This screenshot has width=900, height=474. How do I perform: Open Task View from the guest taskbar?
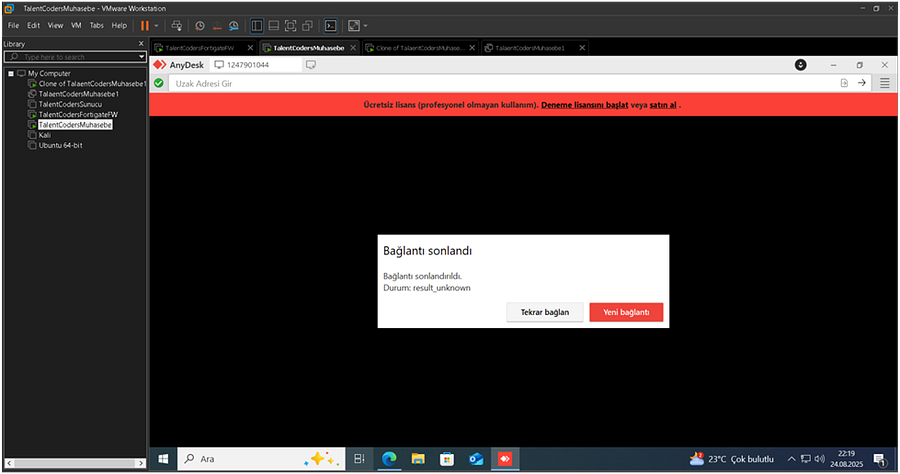(359, 459)
